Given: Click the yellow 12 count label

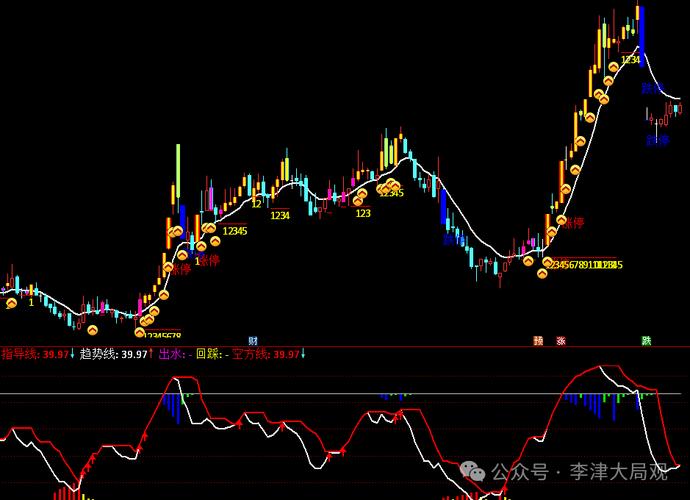Looking at the screenshot, I should [x=257, y=204].
